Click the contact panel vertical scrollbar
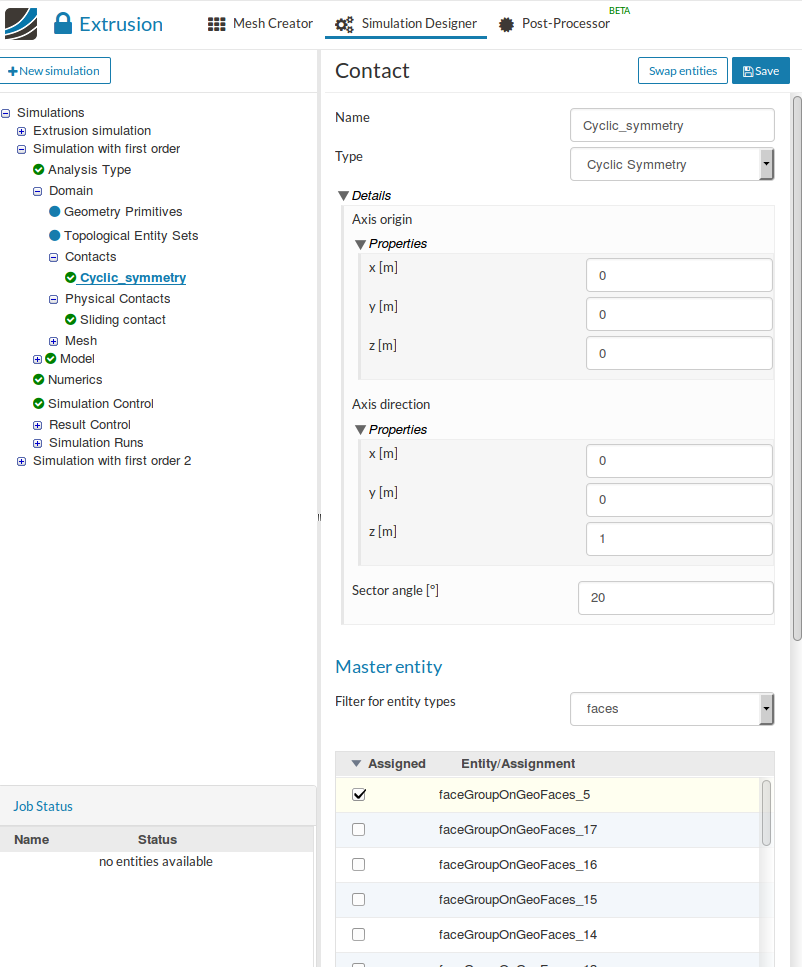This screenshot has width=802, height=967. (797, 368)
